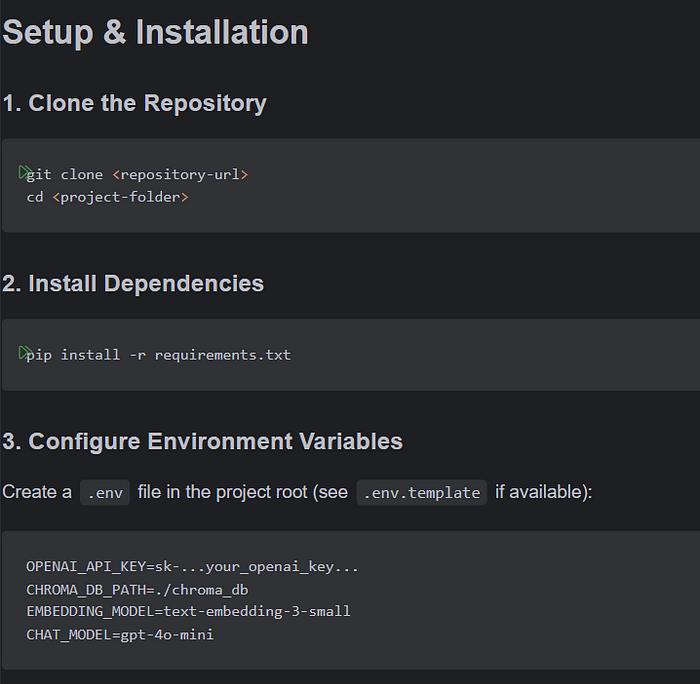
Task: Click the 'if available' text
Action: point(542,492)
